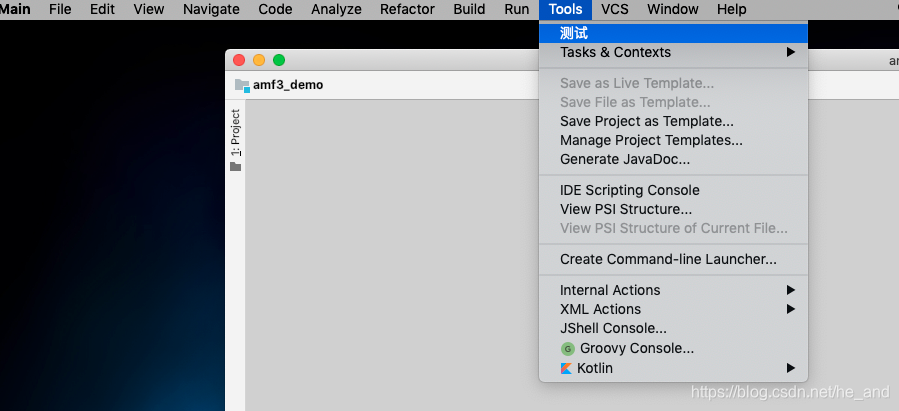Expand the XML Actions submenu arrow
Viewport: 899px width, 411px height.
[791, 309]
